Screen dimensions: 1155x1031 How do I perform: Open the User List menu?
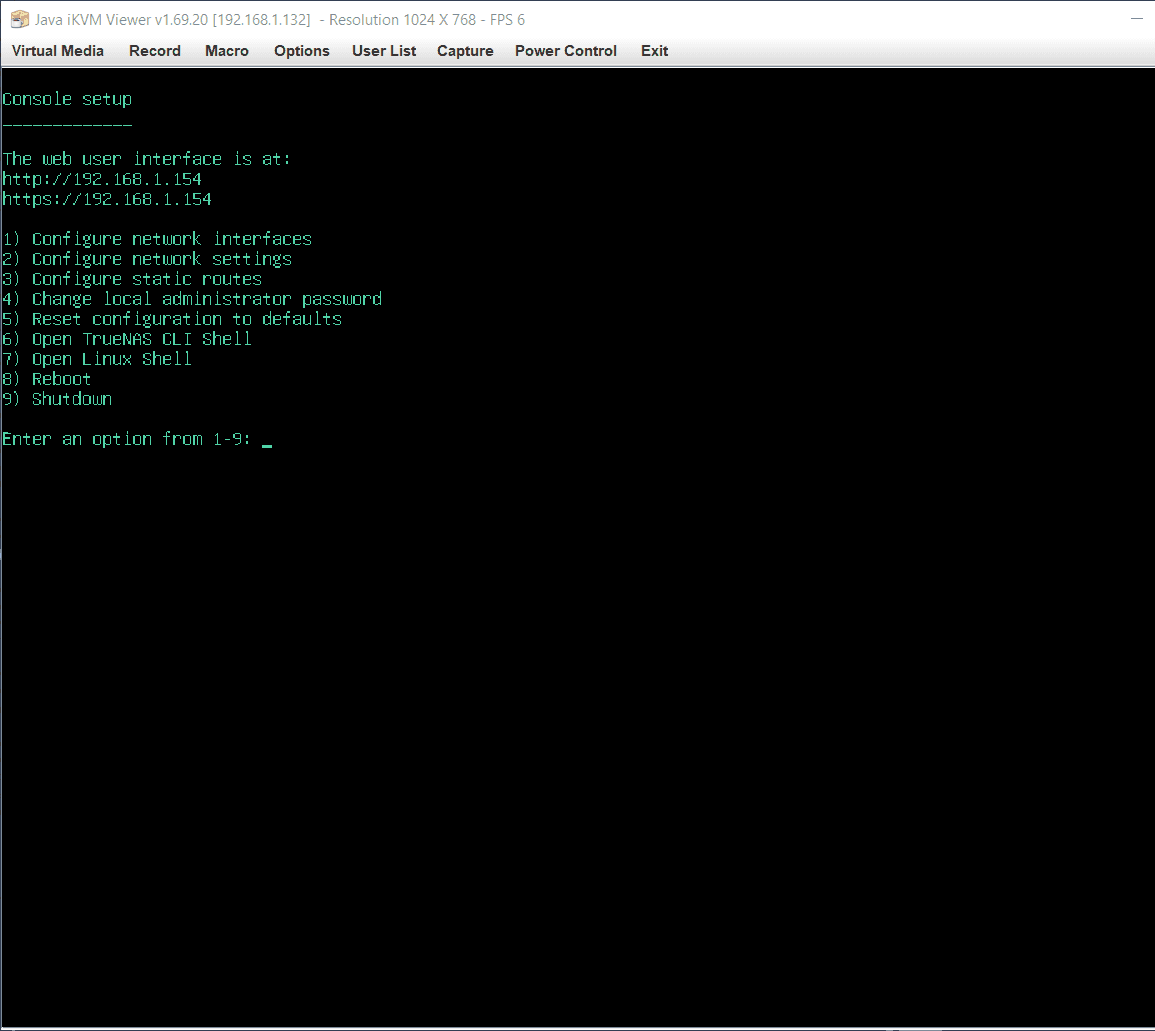(384, 51)
